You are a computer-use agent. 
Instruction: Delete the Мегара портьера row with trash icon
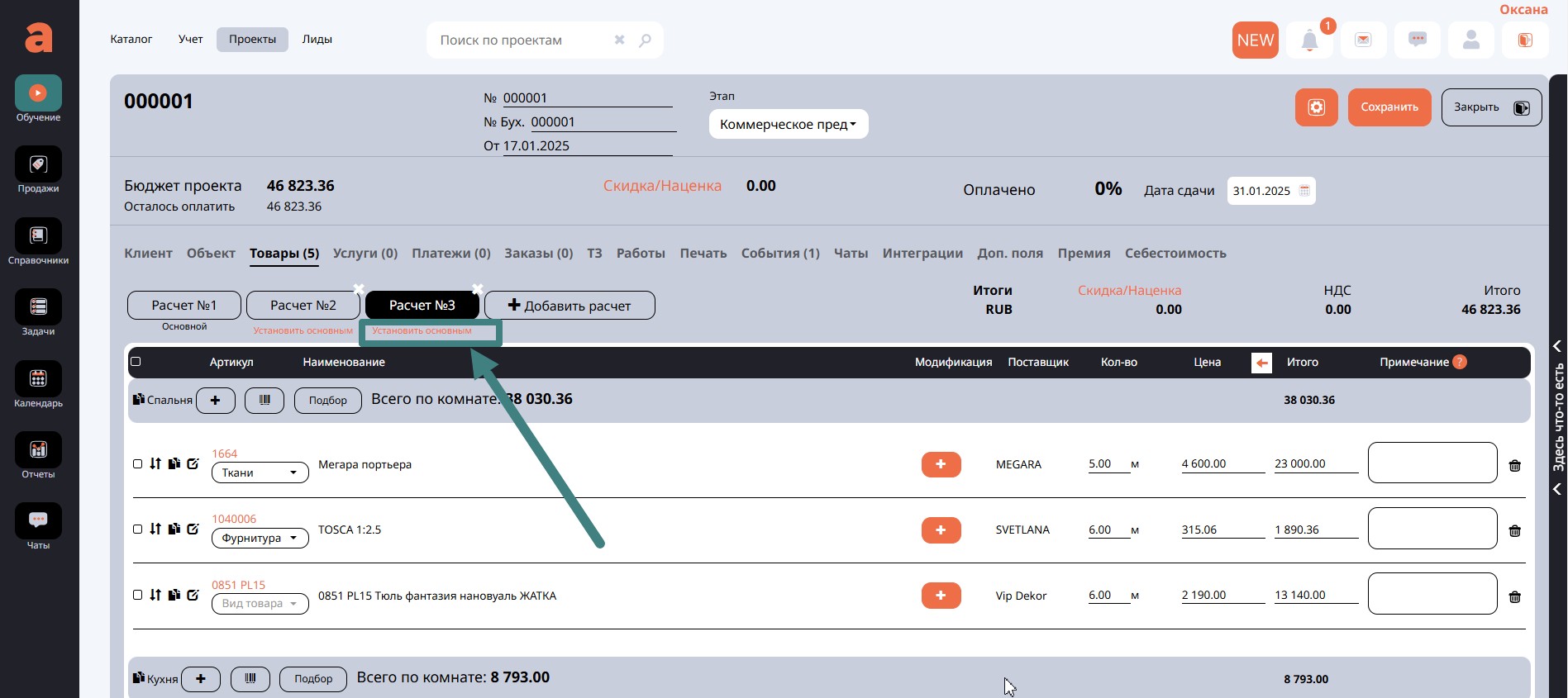point(1514,466)
